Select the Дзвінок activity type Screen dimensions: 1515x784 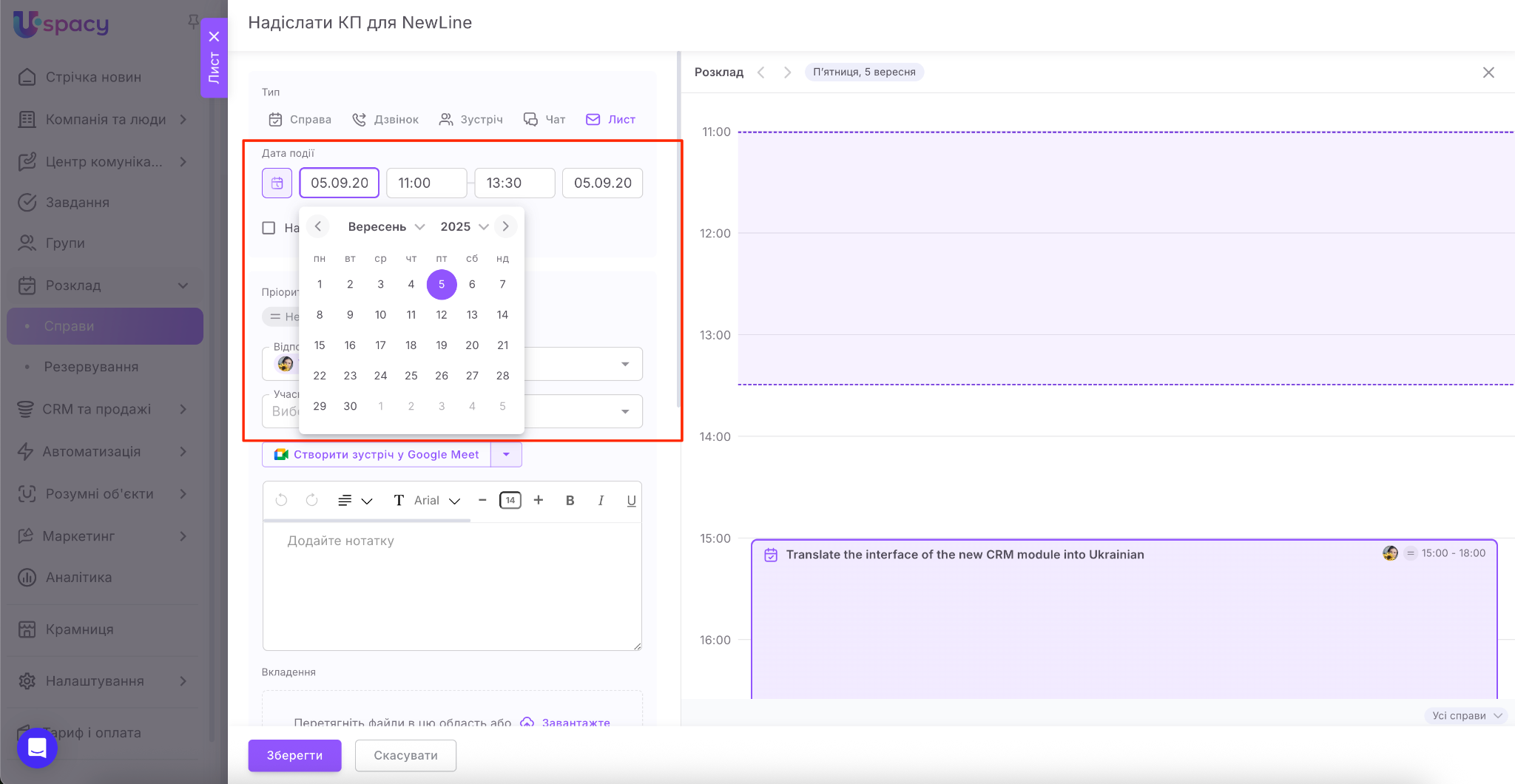tap(385, 120)
